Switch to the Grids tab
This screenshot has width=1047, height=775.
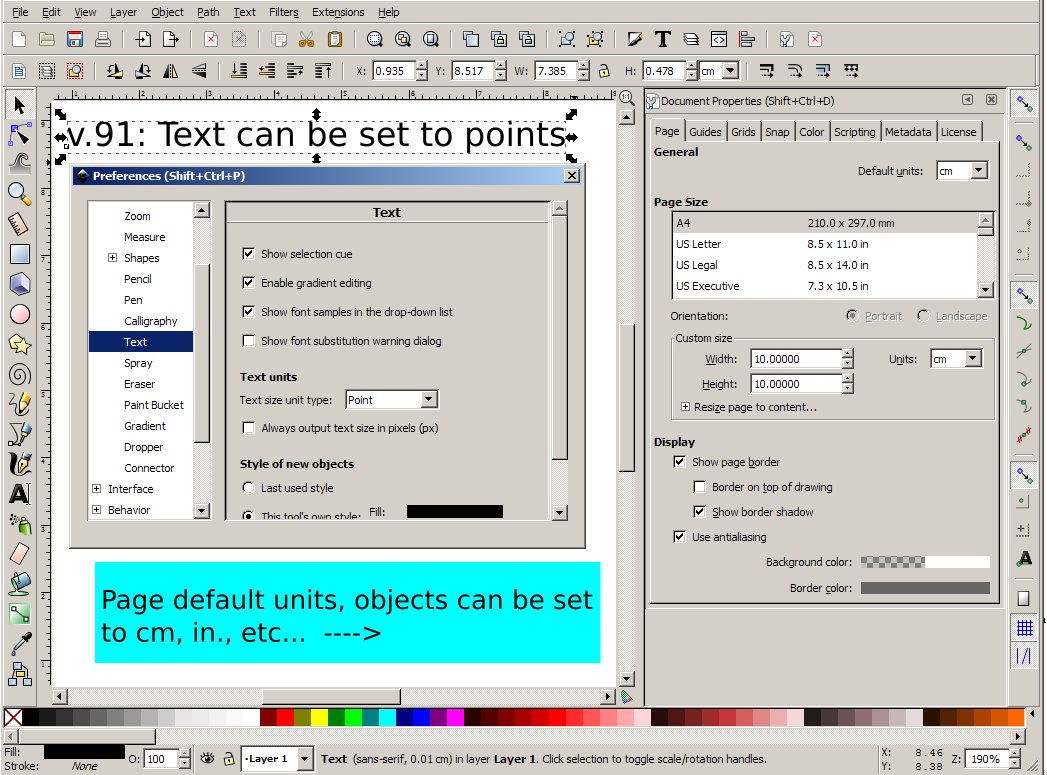click(x=742, y=132)
